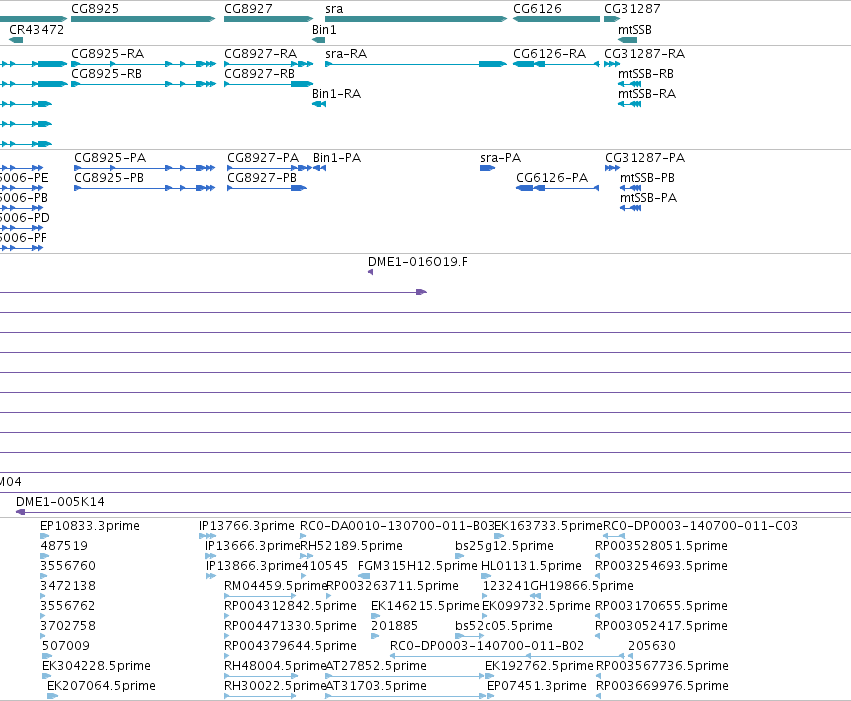Select the DME1-005K14 clone label
Image resolution: width=851 pixels, height=701 pixels.
coord(60,502)
